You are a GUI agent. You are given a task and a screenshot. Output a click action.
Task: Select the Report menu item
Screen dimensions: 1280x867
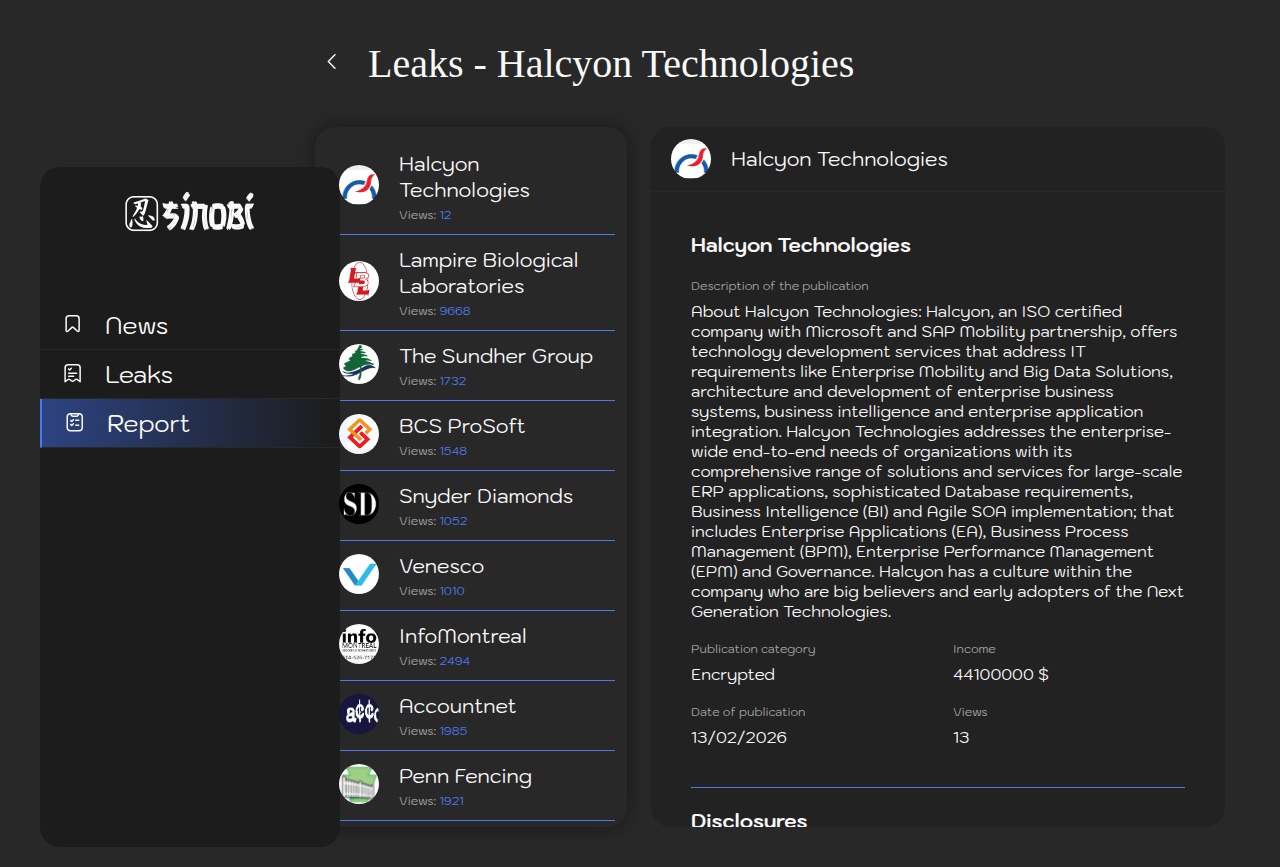tap(148, 424)
